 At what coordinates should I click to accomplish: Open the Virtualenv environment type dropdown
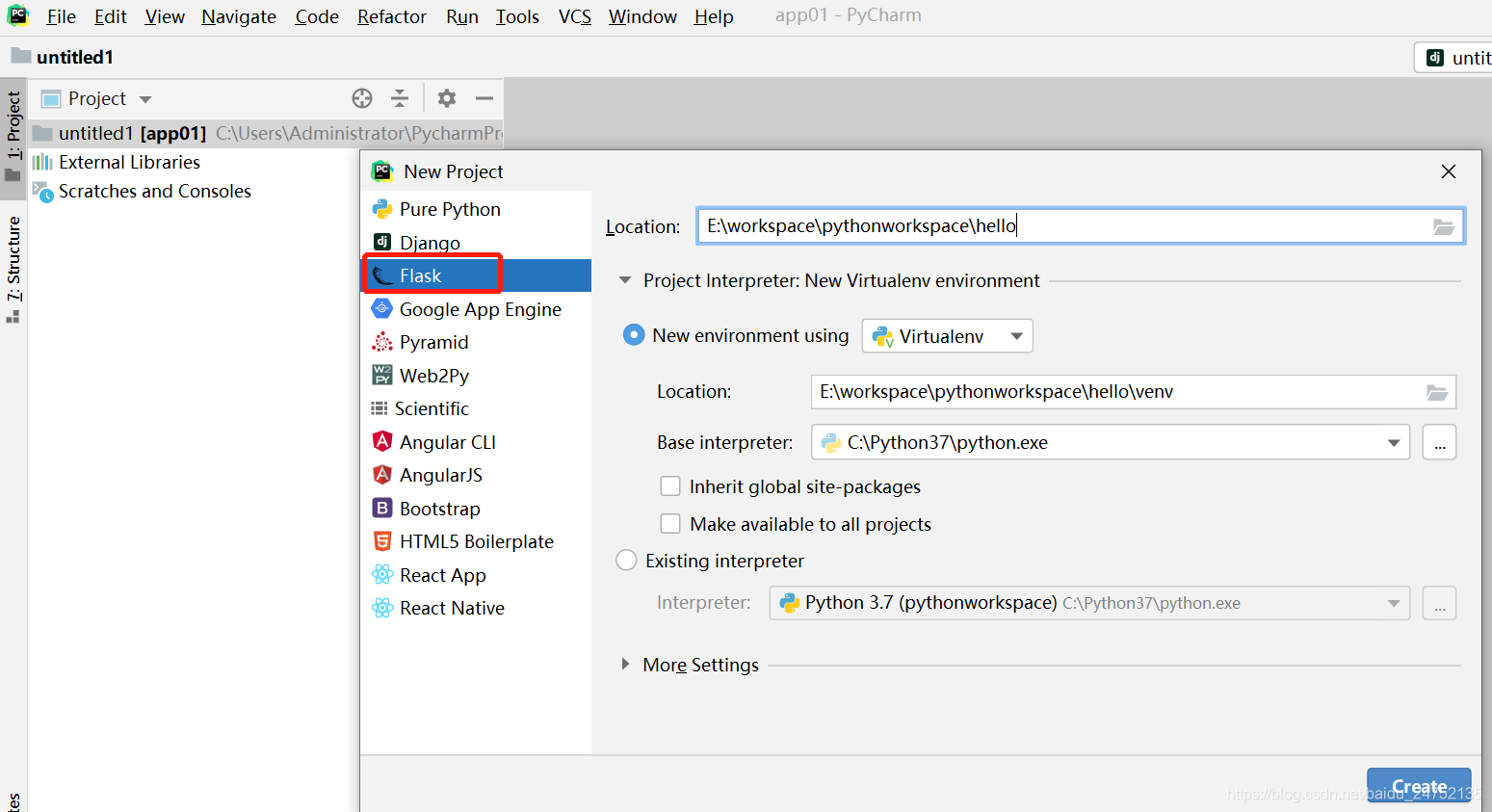point(947,336)
